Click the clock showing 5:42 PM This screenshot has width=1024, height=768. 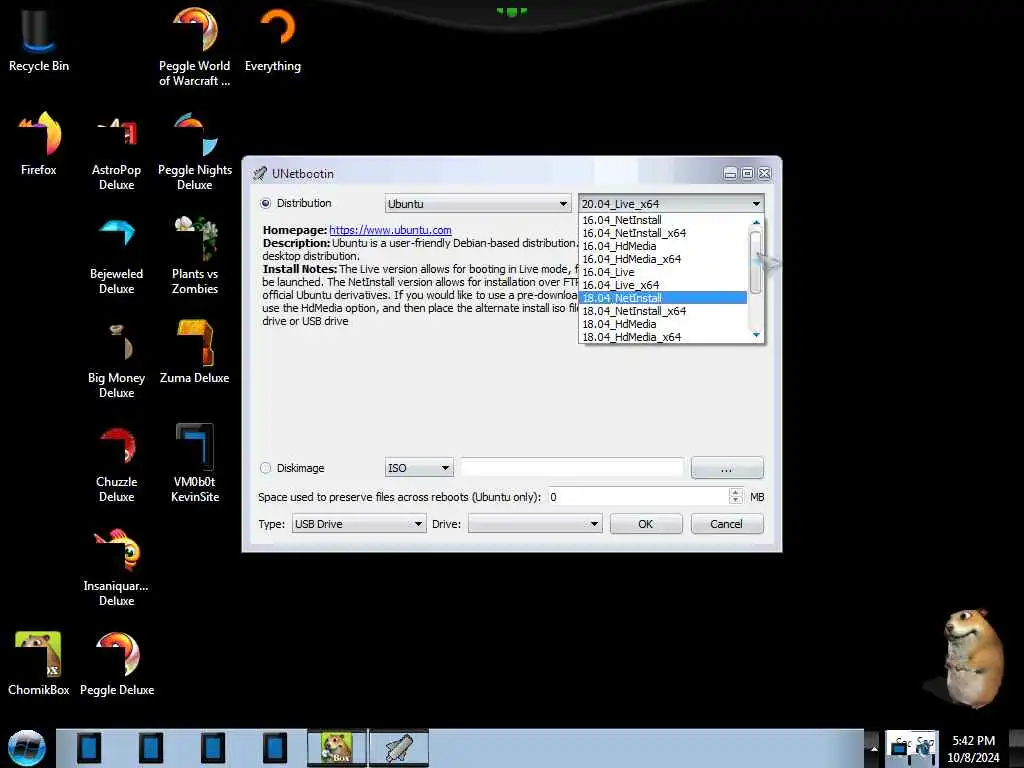pos(973,741)
